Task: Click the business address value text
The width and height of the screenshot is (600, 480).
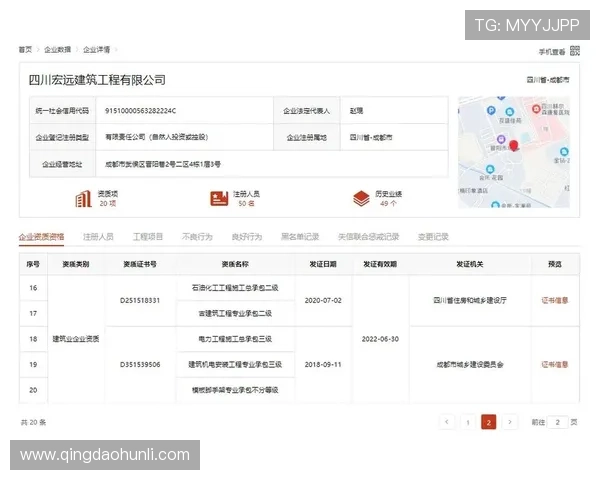Action: 163,164
